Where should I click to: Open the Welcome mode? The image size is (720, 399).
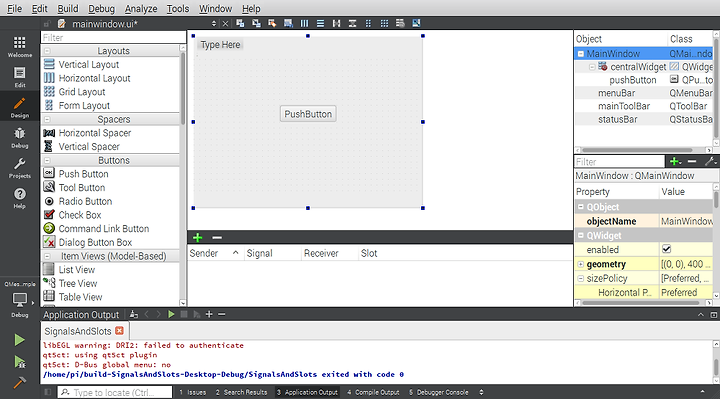click(x=19, y=46)
